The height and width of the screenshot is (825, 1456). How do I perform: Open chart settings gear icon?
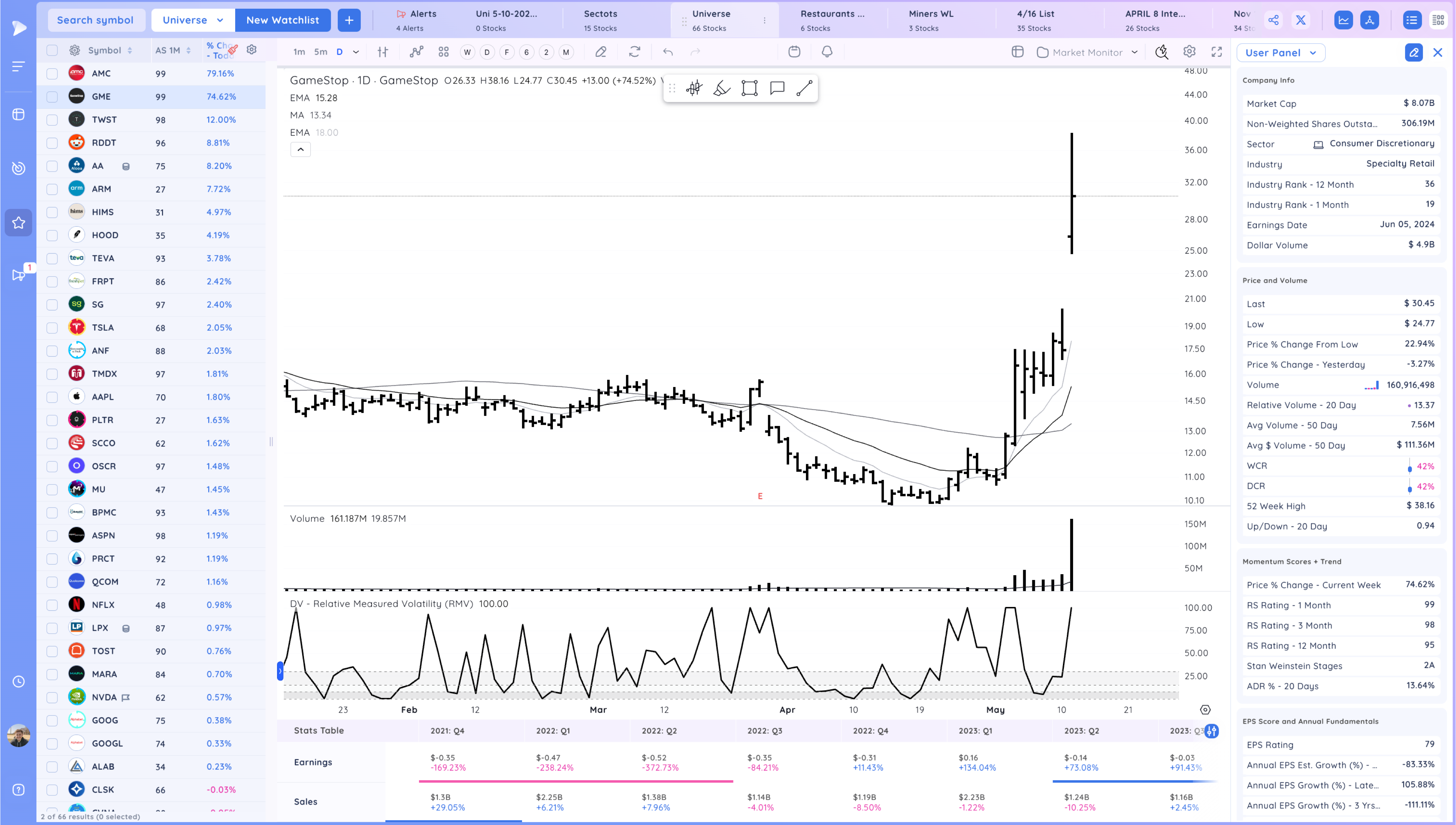pos(1189,52)
